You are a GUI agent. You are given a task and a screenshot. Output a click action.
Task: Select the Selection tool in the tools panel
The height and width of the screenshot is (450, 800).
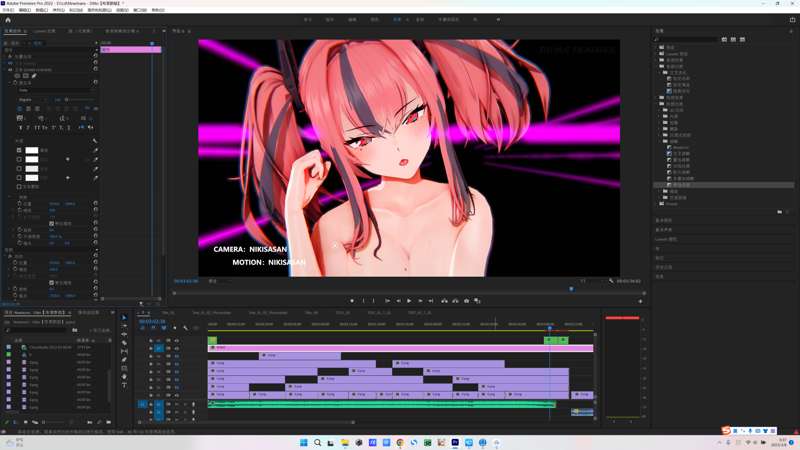124,317
